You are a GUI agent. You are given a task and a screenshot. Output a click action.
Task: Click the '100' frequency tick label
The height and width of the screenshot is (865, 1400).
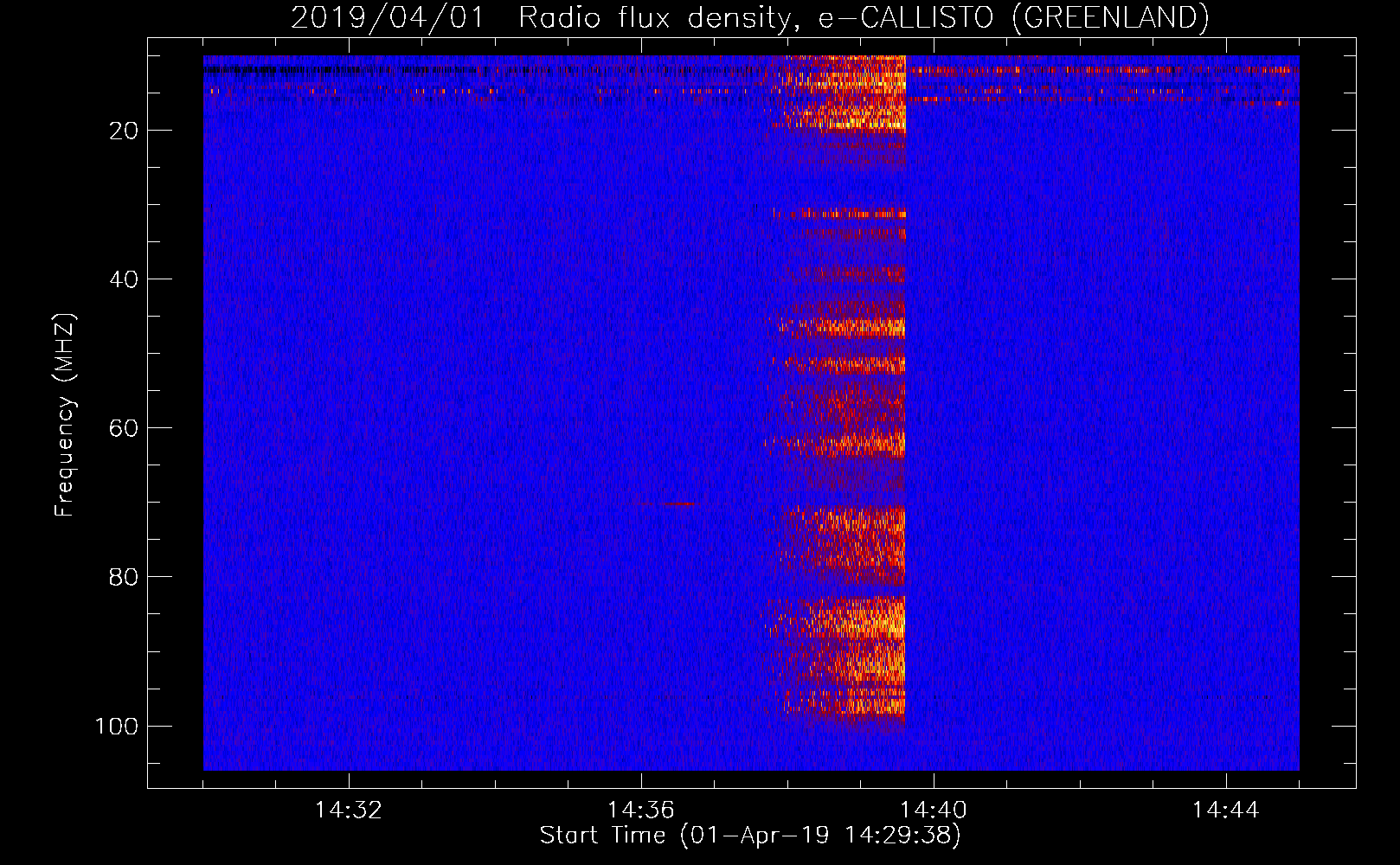[117, 726]
